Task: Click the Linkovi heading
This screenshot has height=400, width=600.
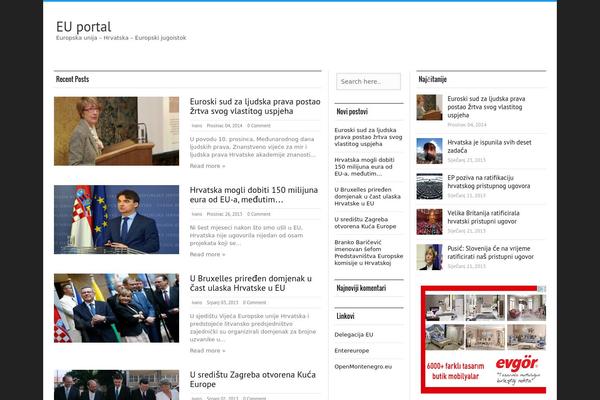Action: pos(346,316)
